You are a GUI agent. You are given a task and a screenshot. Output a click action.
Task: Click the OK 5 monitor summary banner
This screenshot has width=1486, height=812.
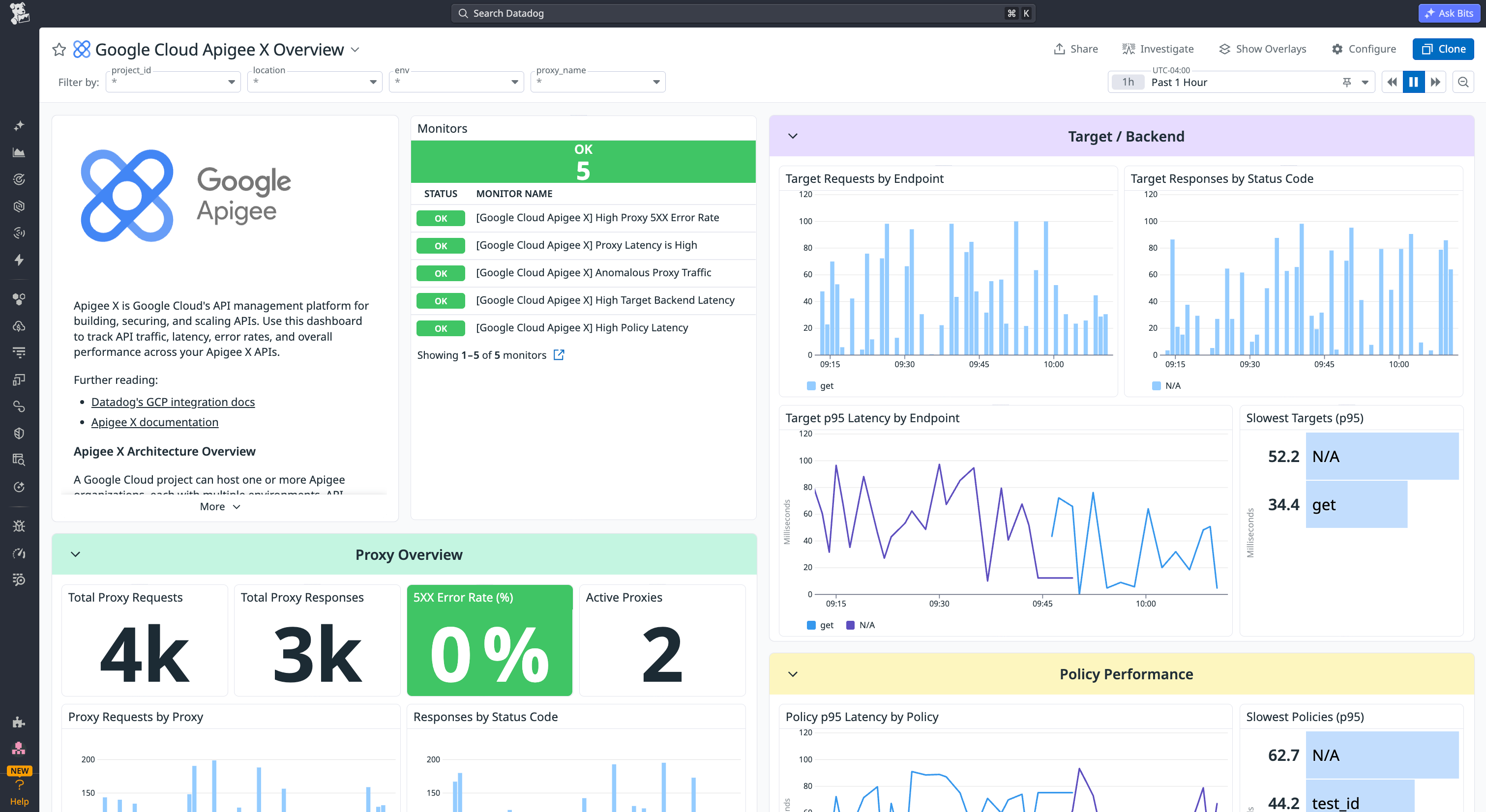pos(583,162)
